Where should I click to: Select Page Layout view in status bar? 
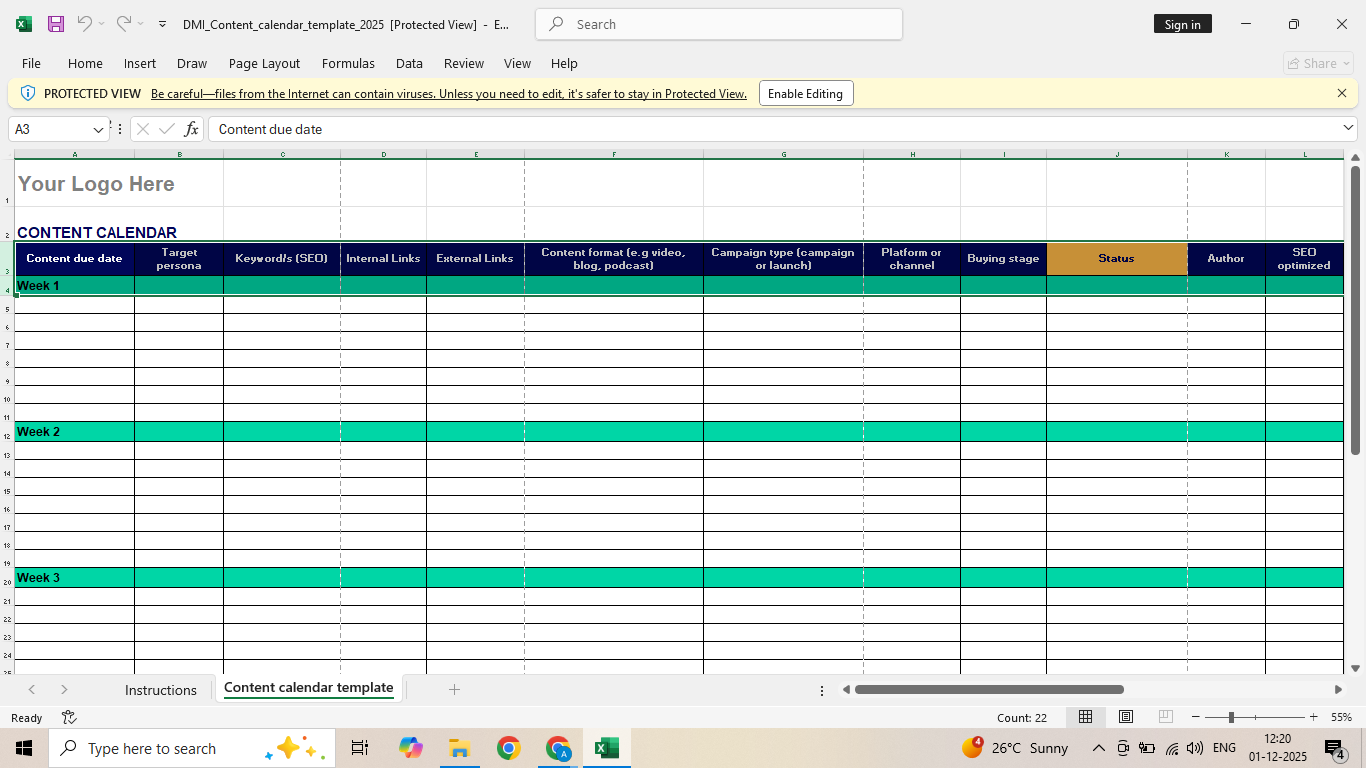coord(1125,717)
